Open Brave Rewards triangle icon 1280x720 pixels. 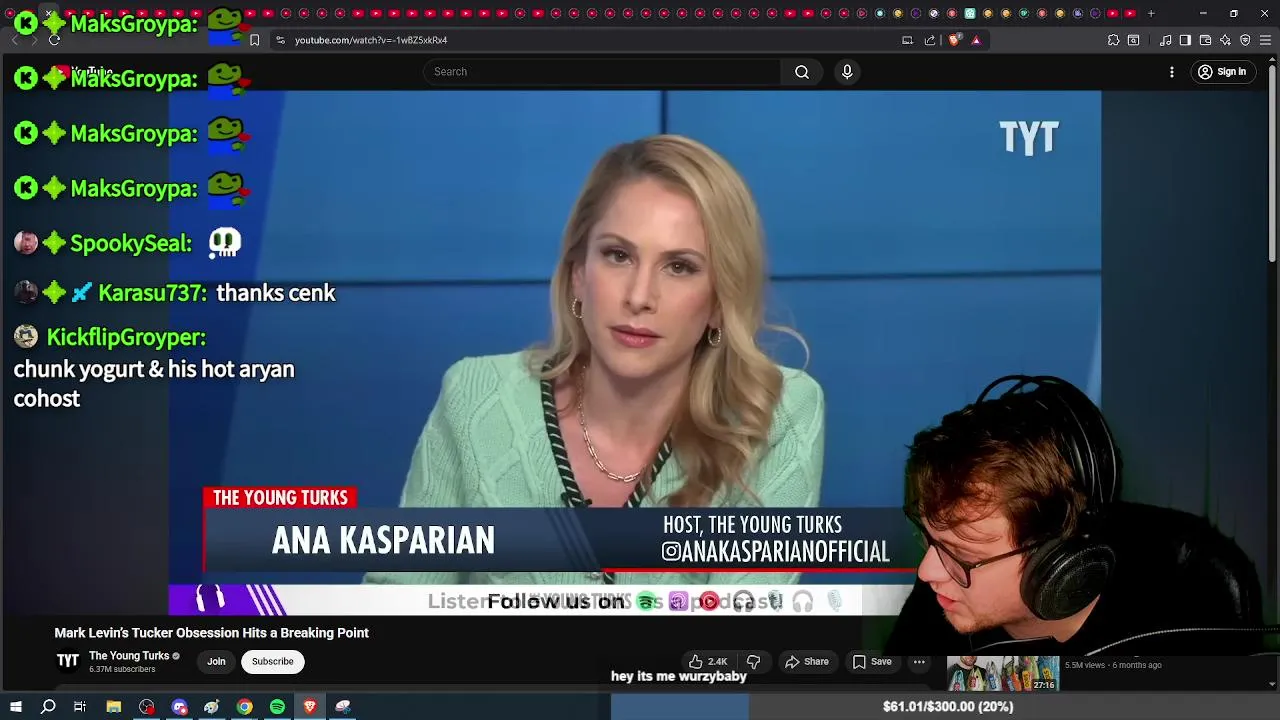(x=976, y=40)
